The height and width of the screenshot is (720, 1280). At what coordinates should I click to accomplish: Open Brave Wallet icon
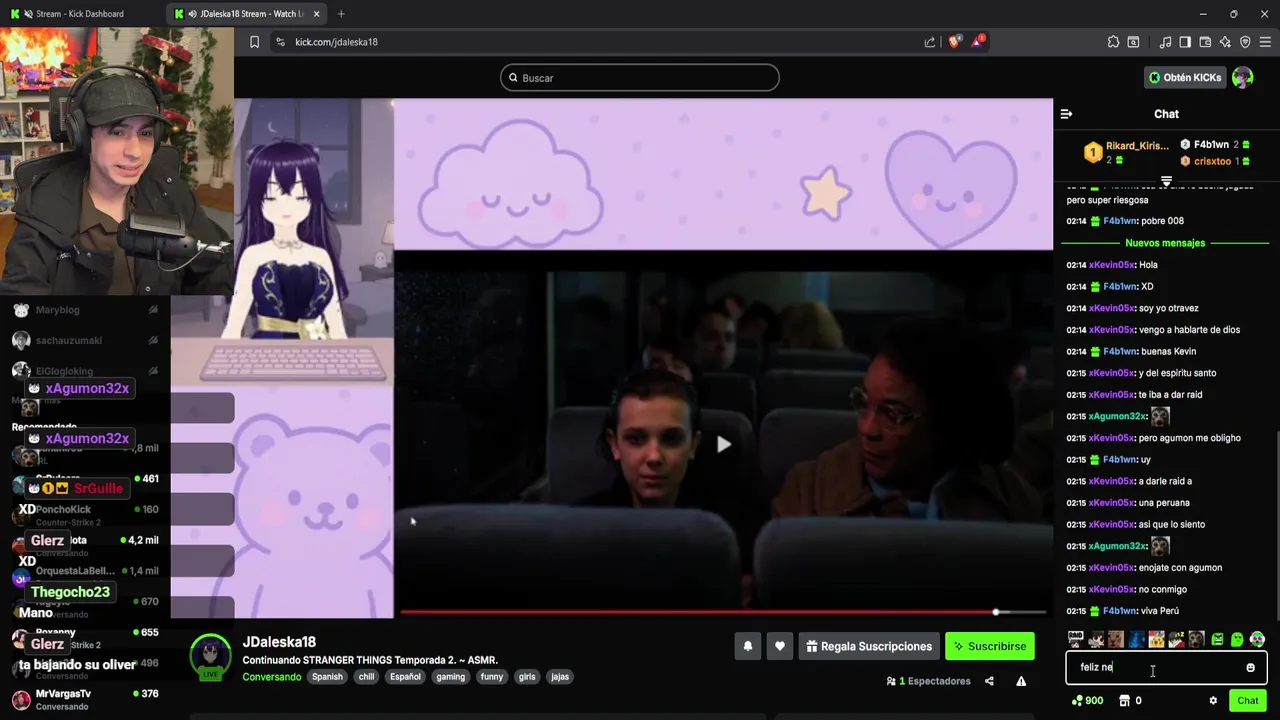pos(1205,42)
